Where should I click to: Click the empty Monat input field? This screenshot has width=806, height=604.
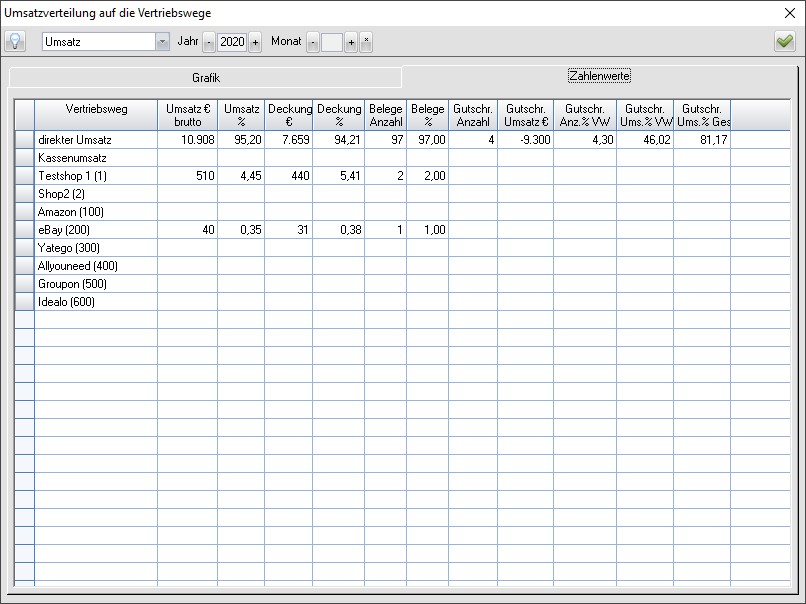click(x=332, y=42)
